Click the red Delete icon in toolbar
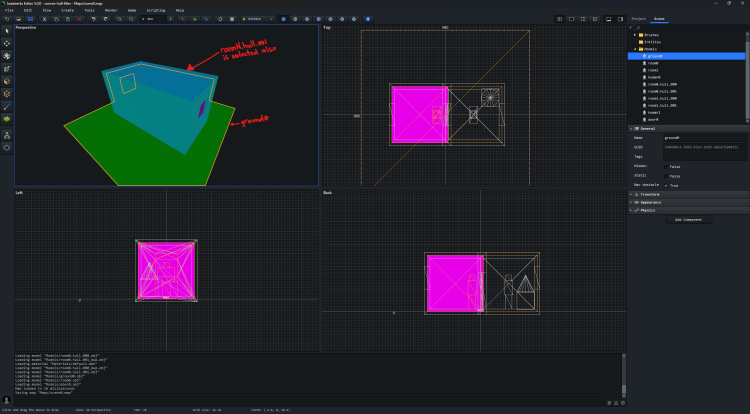This screenshot has height=414, width=750. 79,19
